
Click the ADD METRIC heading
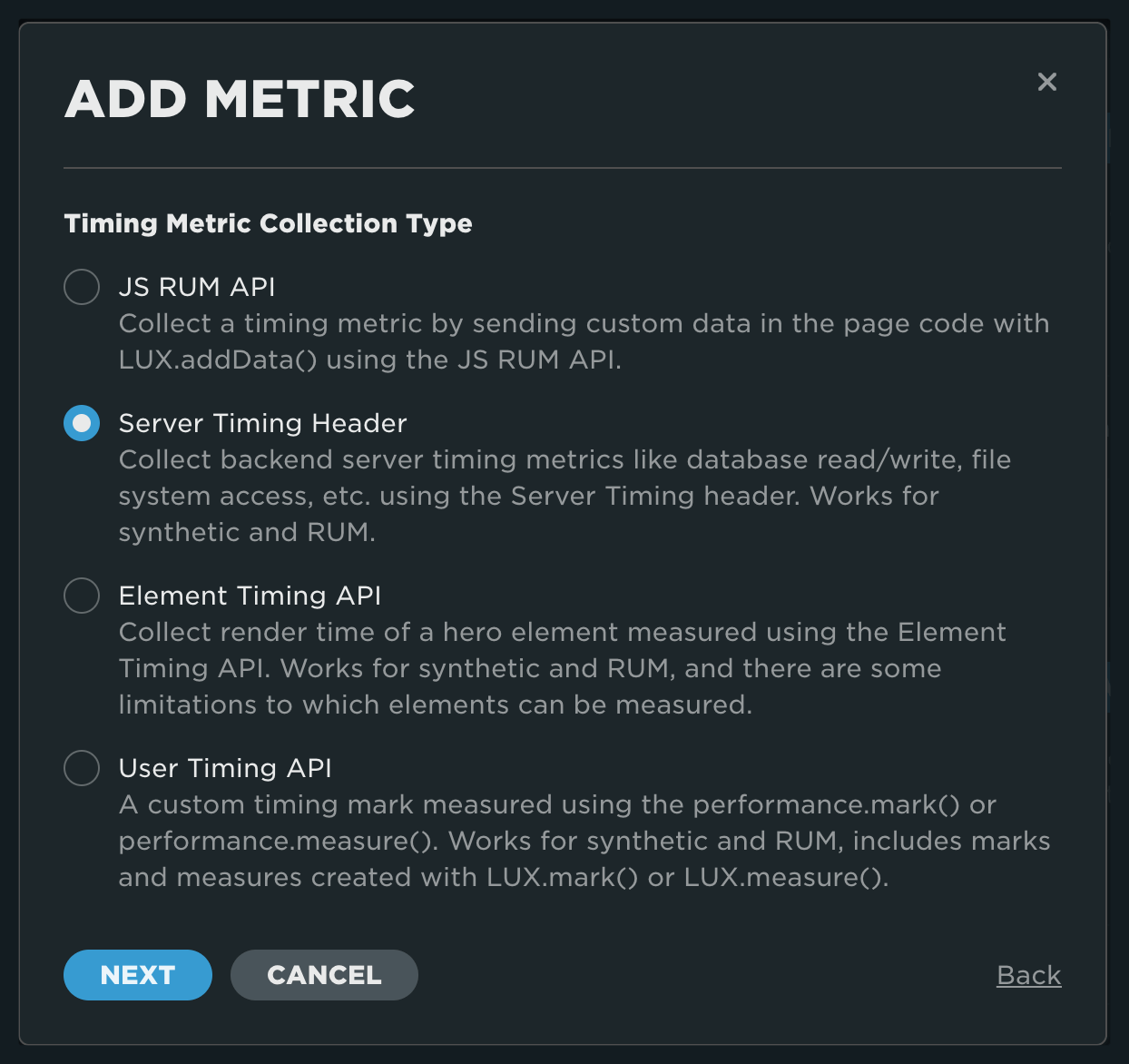point(239,100)
